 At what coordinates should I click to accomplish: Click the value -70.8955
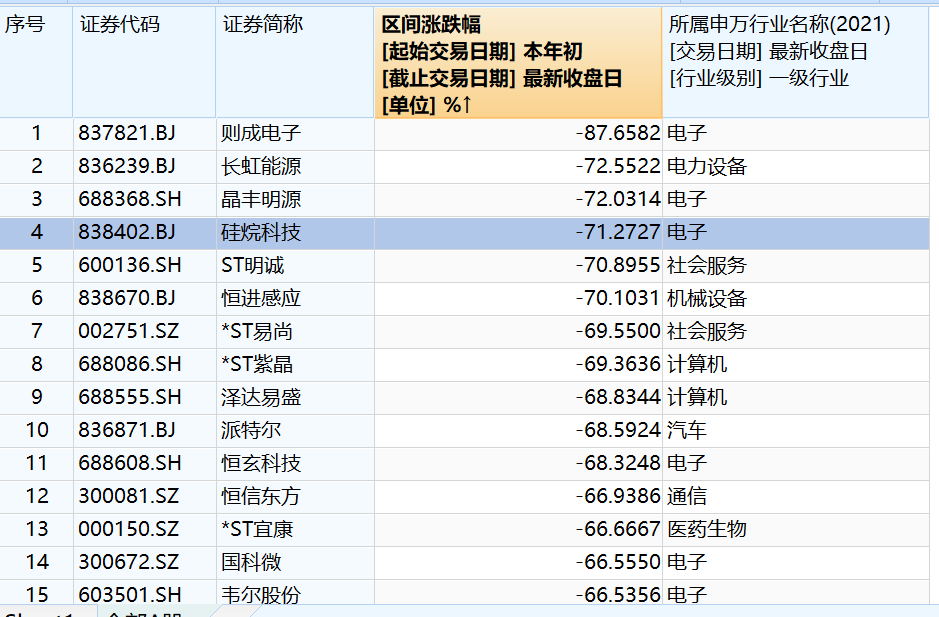click(x=618, y=265)
